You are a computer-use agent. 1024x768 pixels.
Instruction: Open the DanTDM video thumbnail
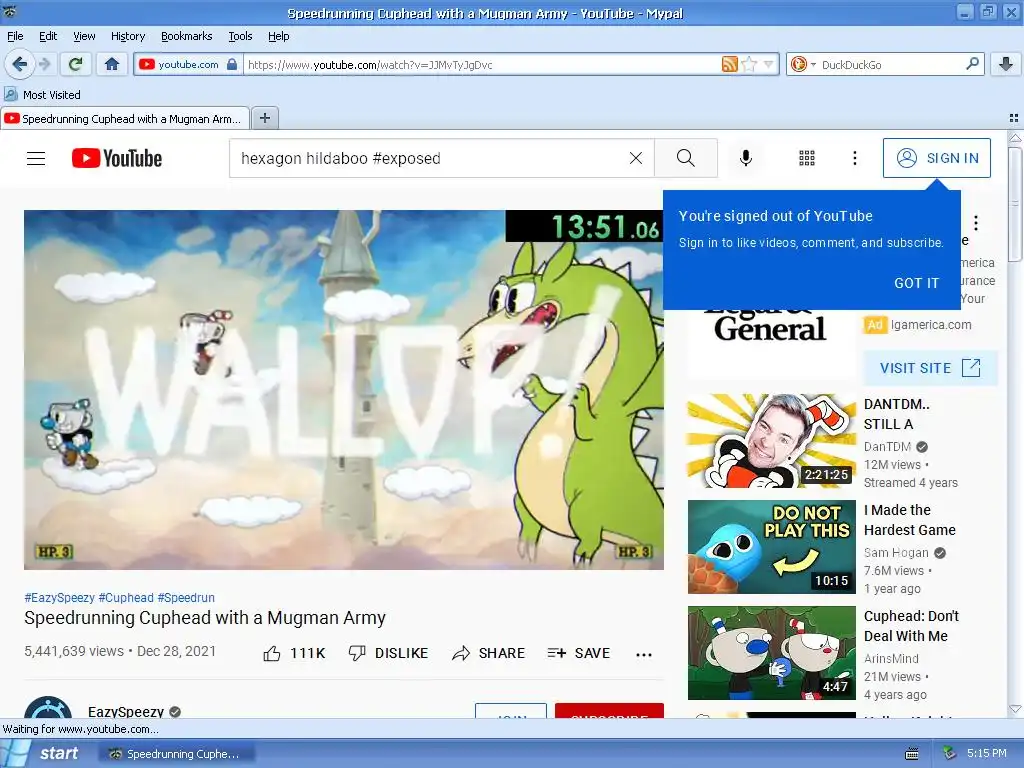(x=771, y=440)
